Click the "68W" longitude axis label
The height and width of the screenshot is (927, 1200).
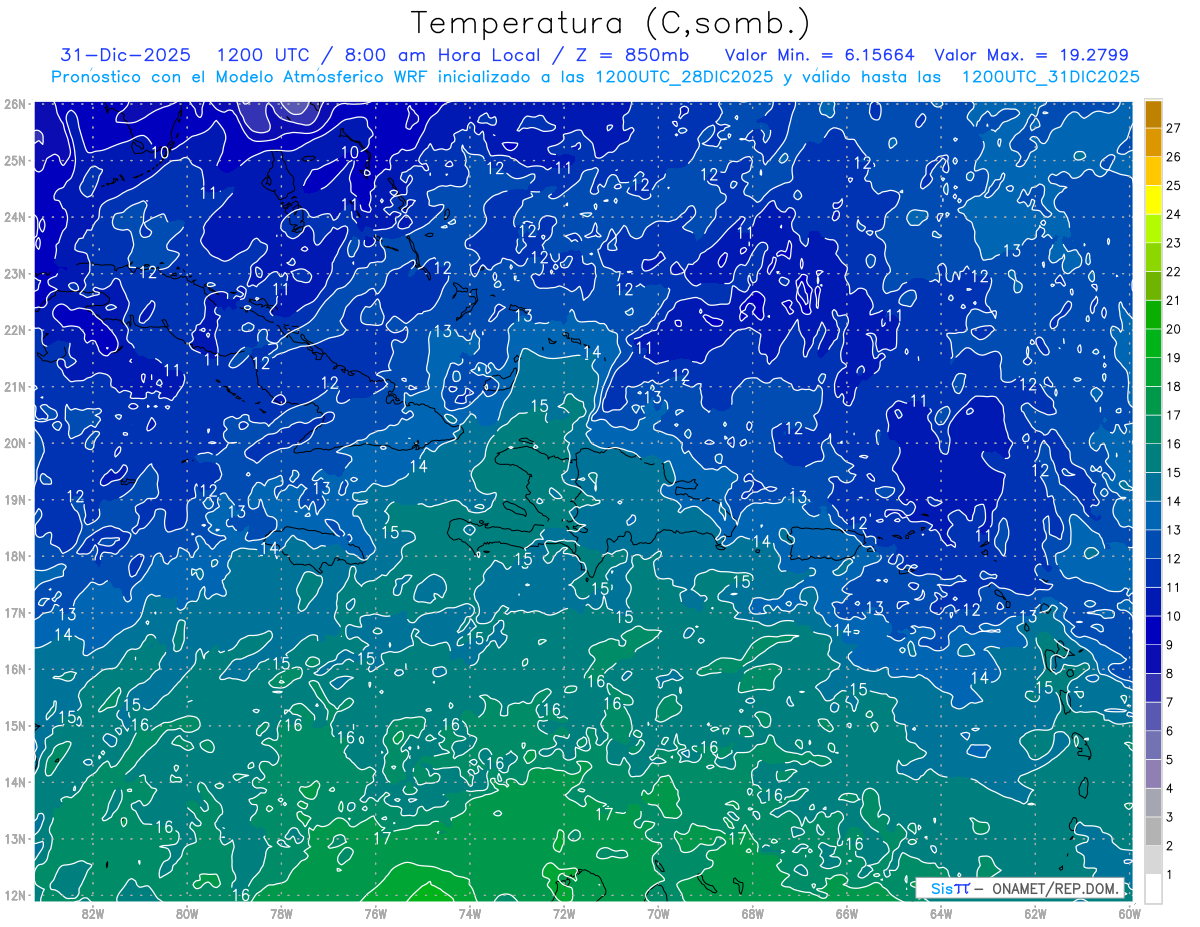point(753,913)
